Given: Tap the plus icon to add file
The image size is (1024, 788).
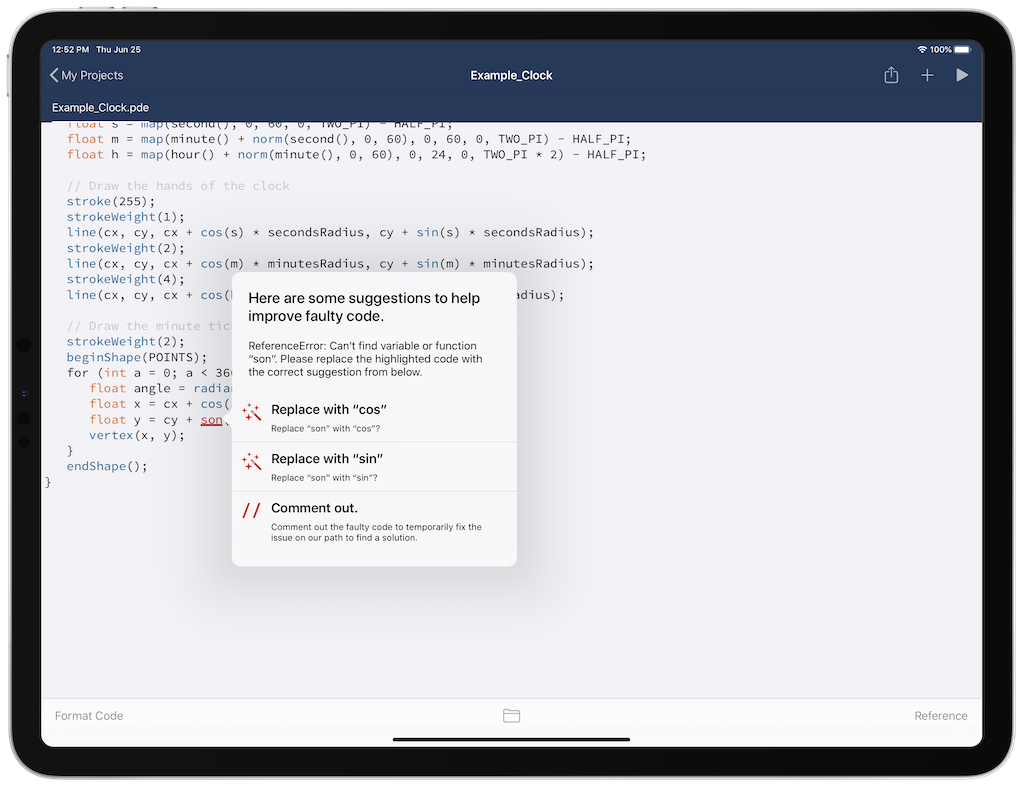Looking at the screenshot, I should 927,75.
